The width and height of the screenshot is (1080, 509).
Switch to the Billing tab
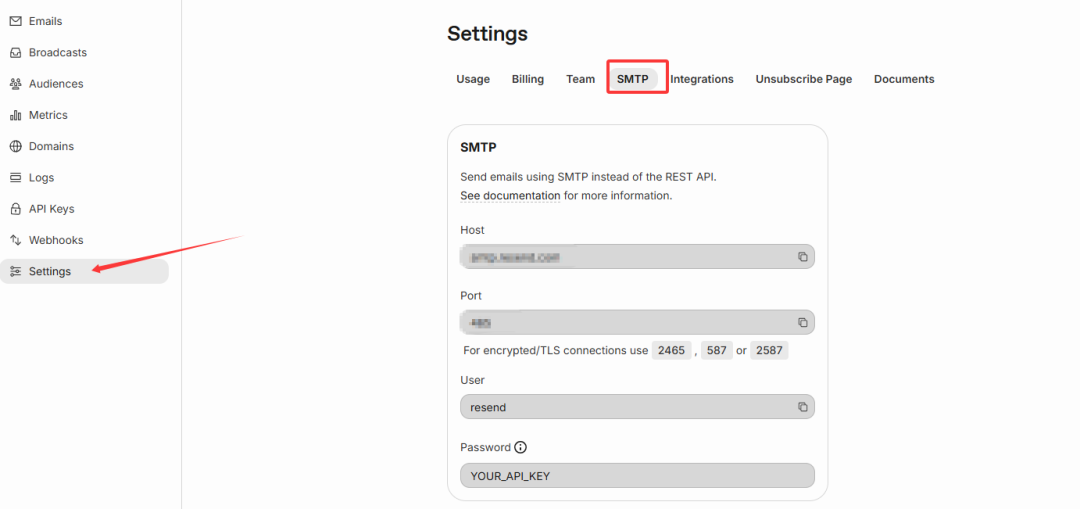528,79
